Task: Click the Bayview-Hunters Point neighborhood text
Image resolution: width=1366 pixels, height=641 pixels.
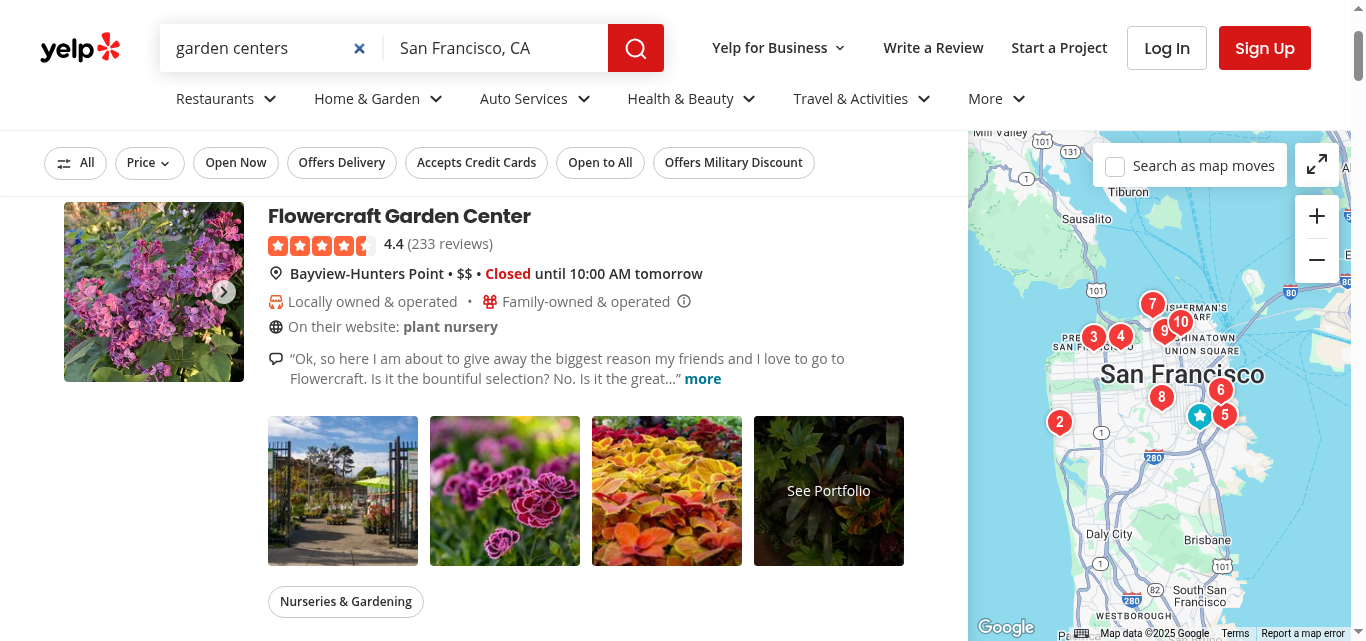Action: click(x=367, y=274)
